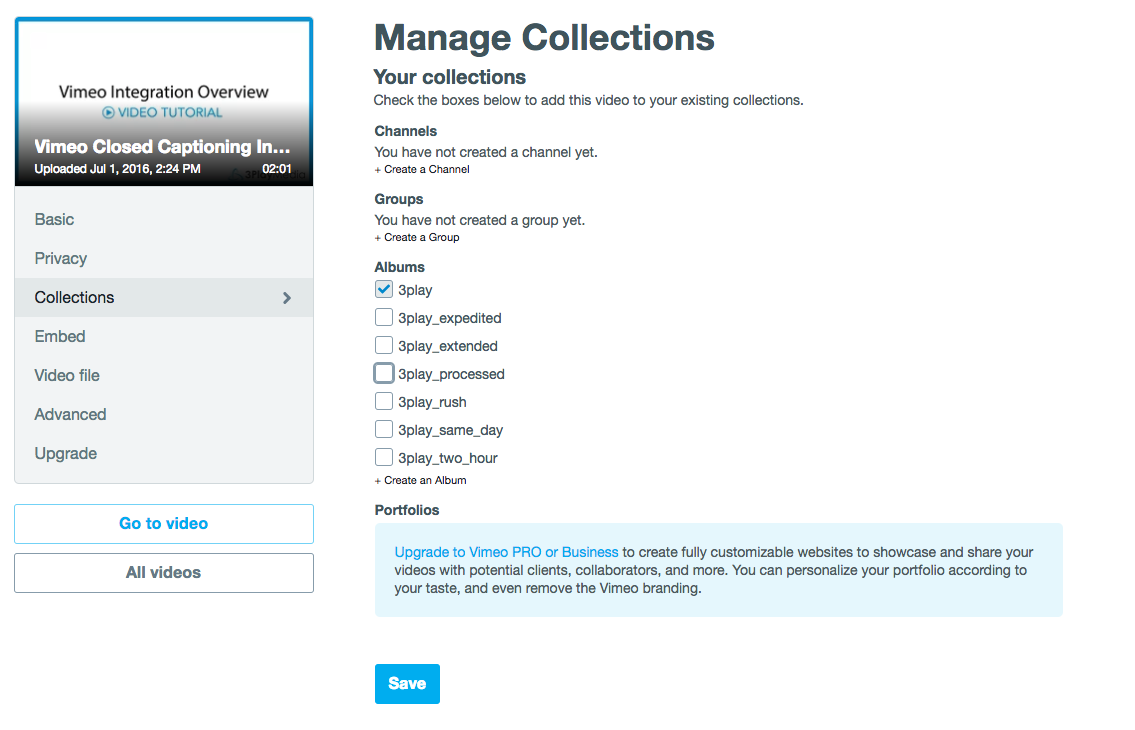Check the 3play_same_day album box

coord(384,429)
